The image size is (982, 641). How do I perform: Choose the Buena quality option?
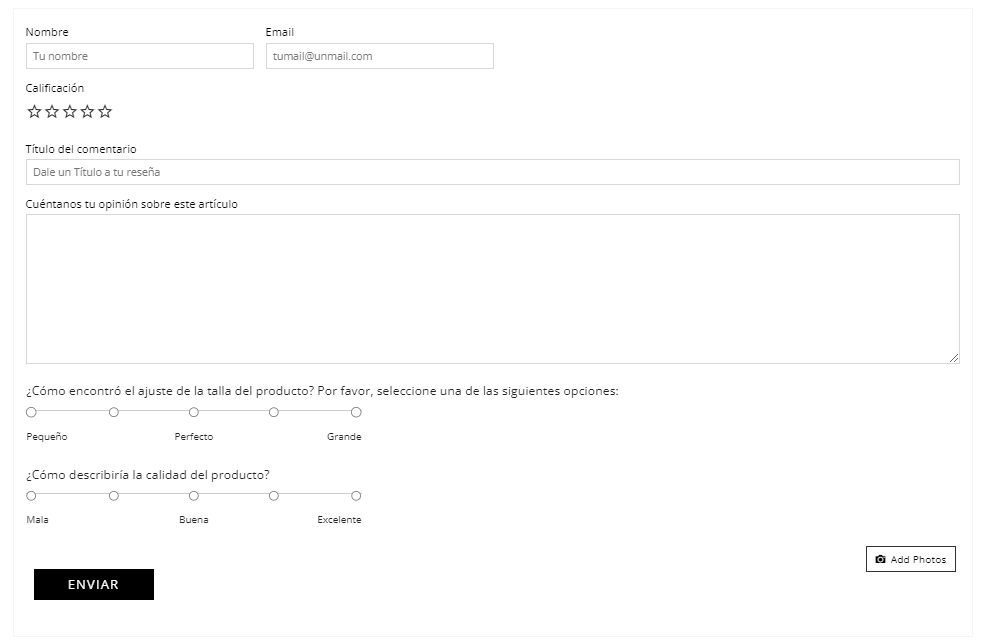click(x=194, y=496)
